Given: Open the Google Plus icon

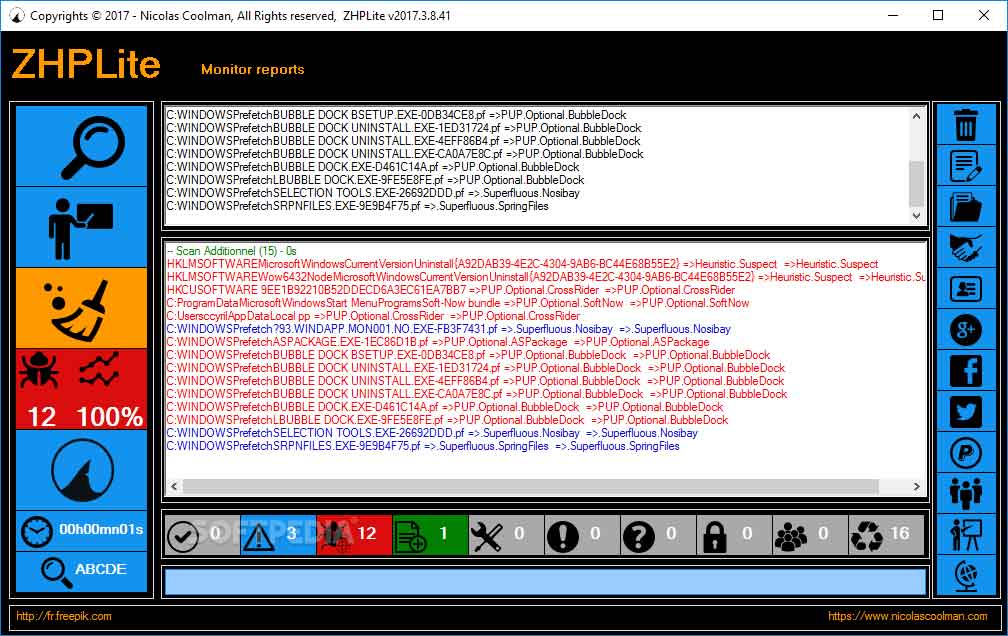Looking at the screenshot, I should 965,330.
